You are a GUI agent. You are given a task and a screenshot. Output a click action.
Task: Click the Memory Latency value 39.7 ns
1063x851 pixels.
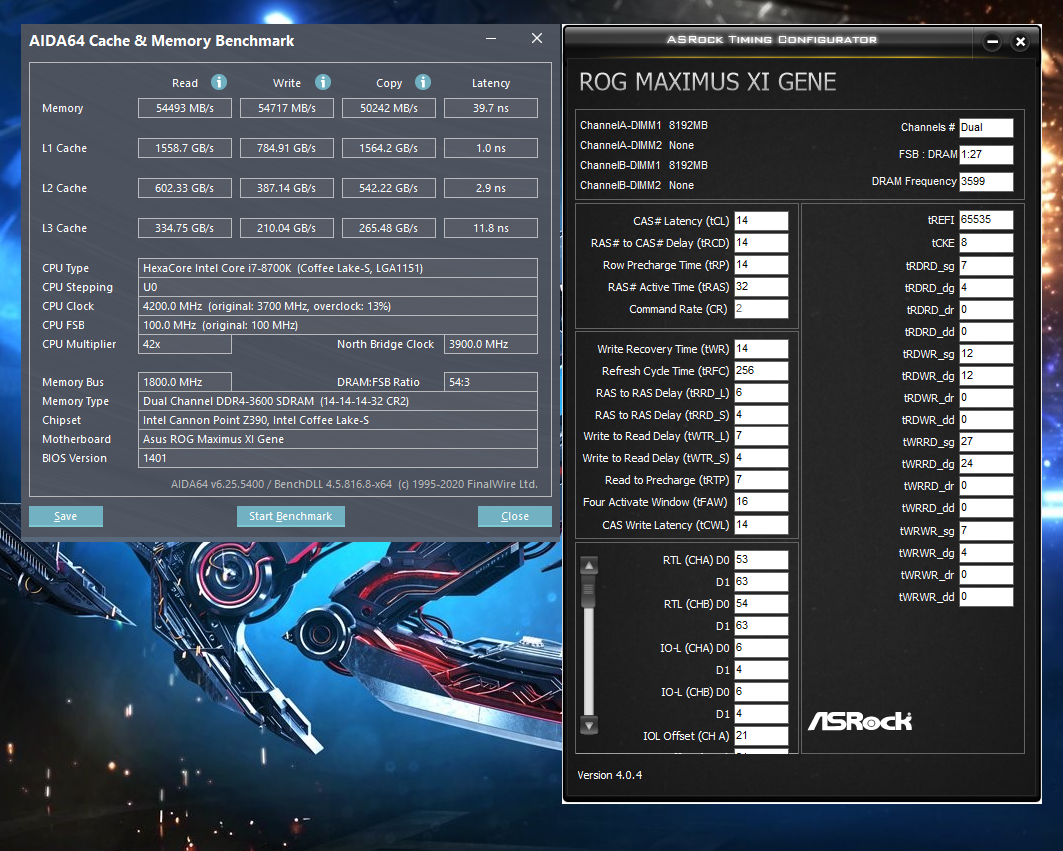pyautogui.click(x=491, y=108)
